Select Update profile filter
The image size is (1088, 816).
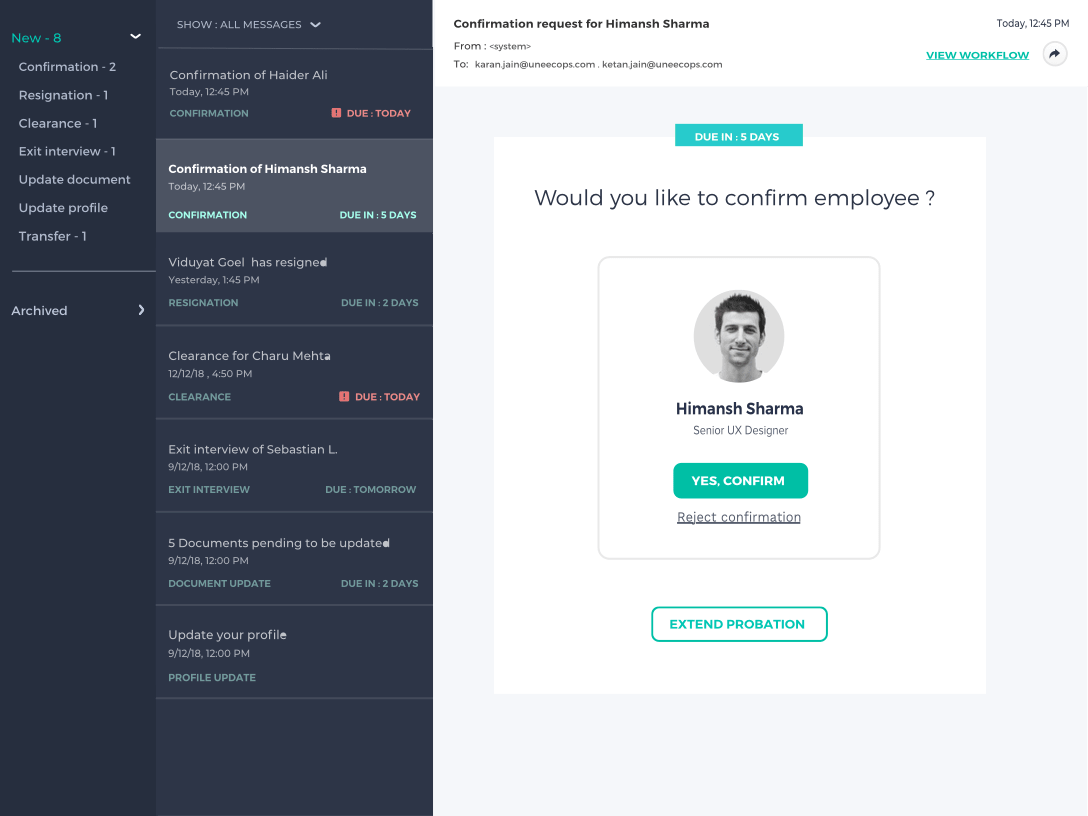coord(63,208)
